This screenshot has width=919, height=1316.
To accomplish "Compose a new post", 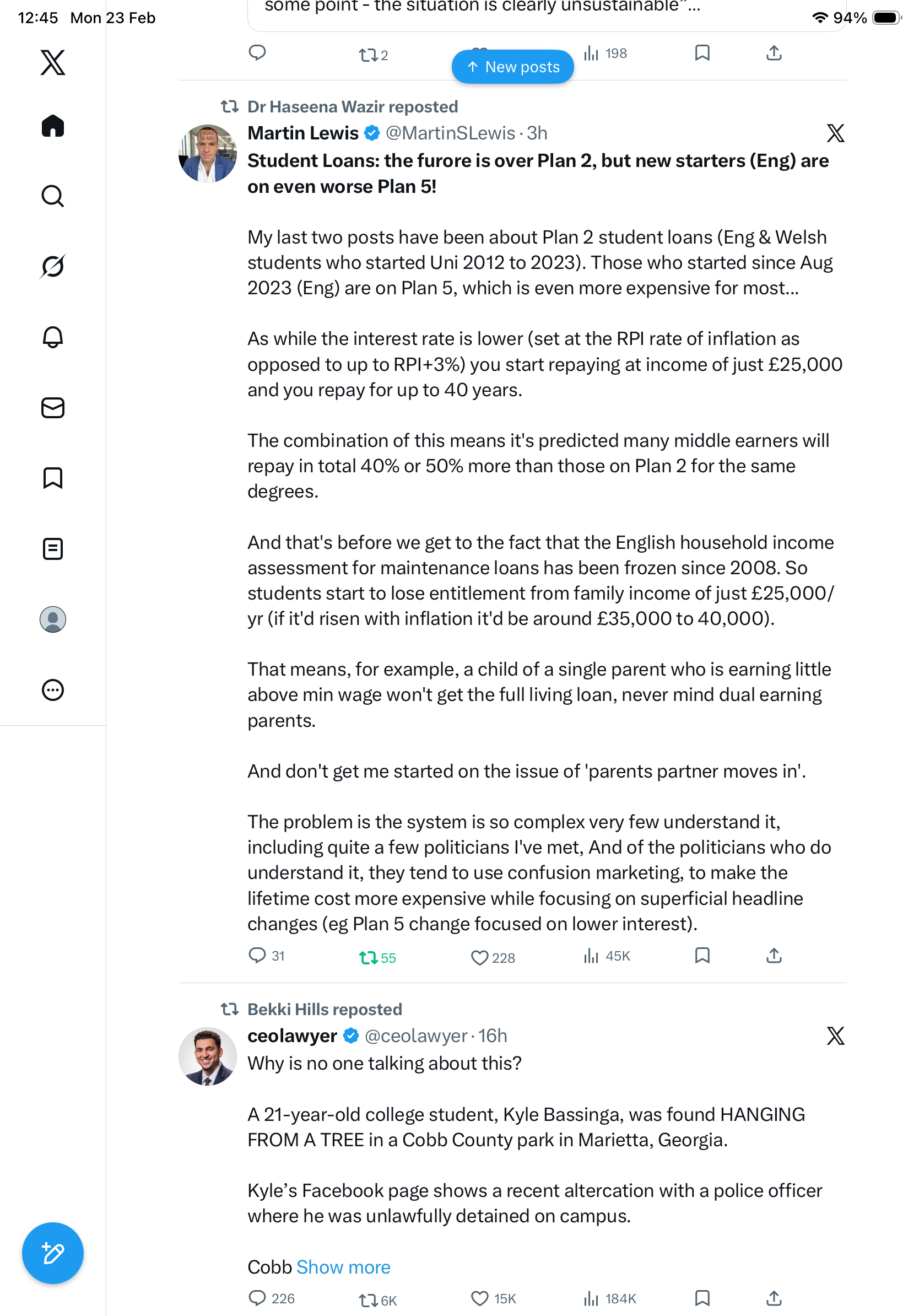I will [53, 1253].
